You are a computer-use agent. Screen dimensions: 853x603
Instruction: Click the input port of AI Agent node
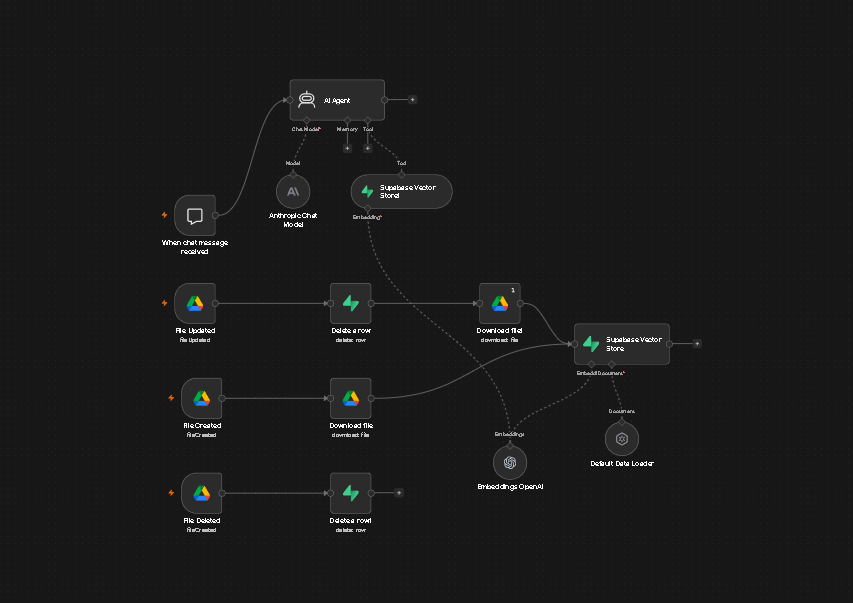tap(289, 100)
